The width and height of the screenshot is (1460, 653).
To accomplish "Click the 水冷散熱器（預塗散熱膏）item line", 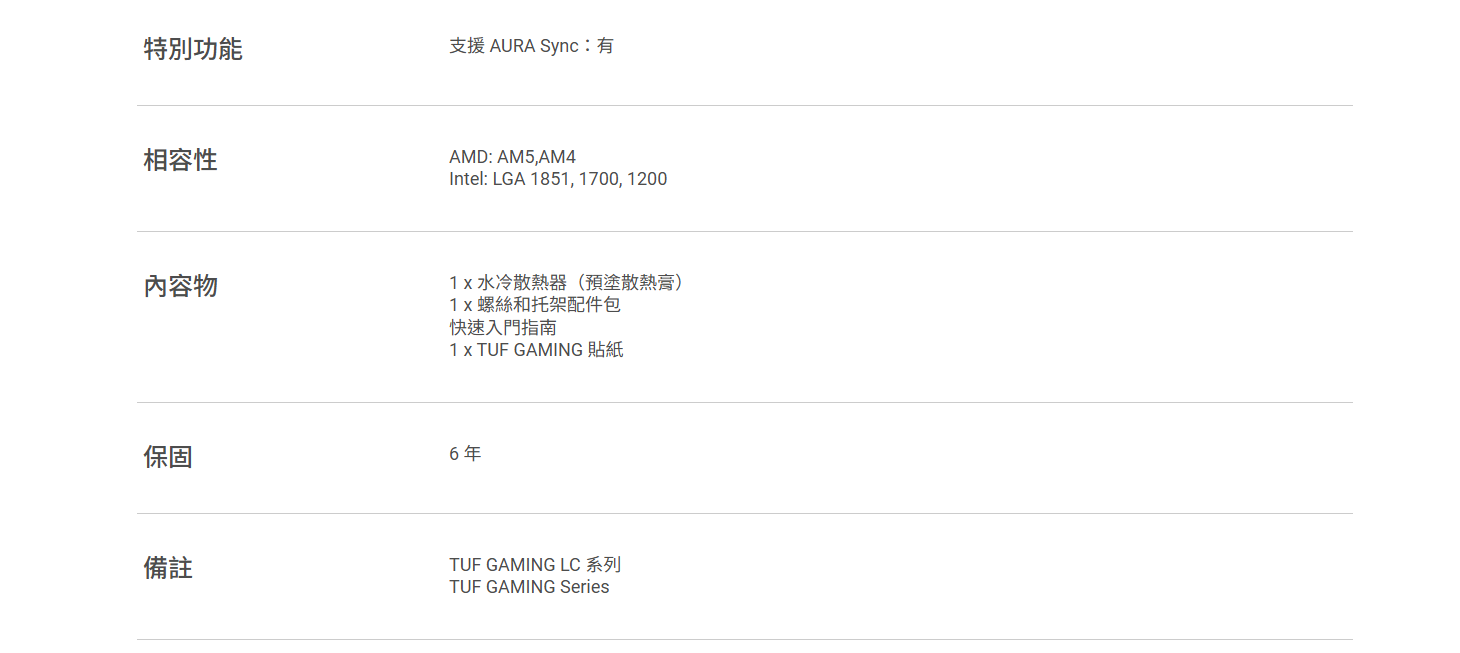I will (567, 283).
